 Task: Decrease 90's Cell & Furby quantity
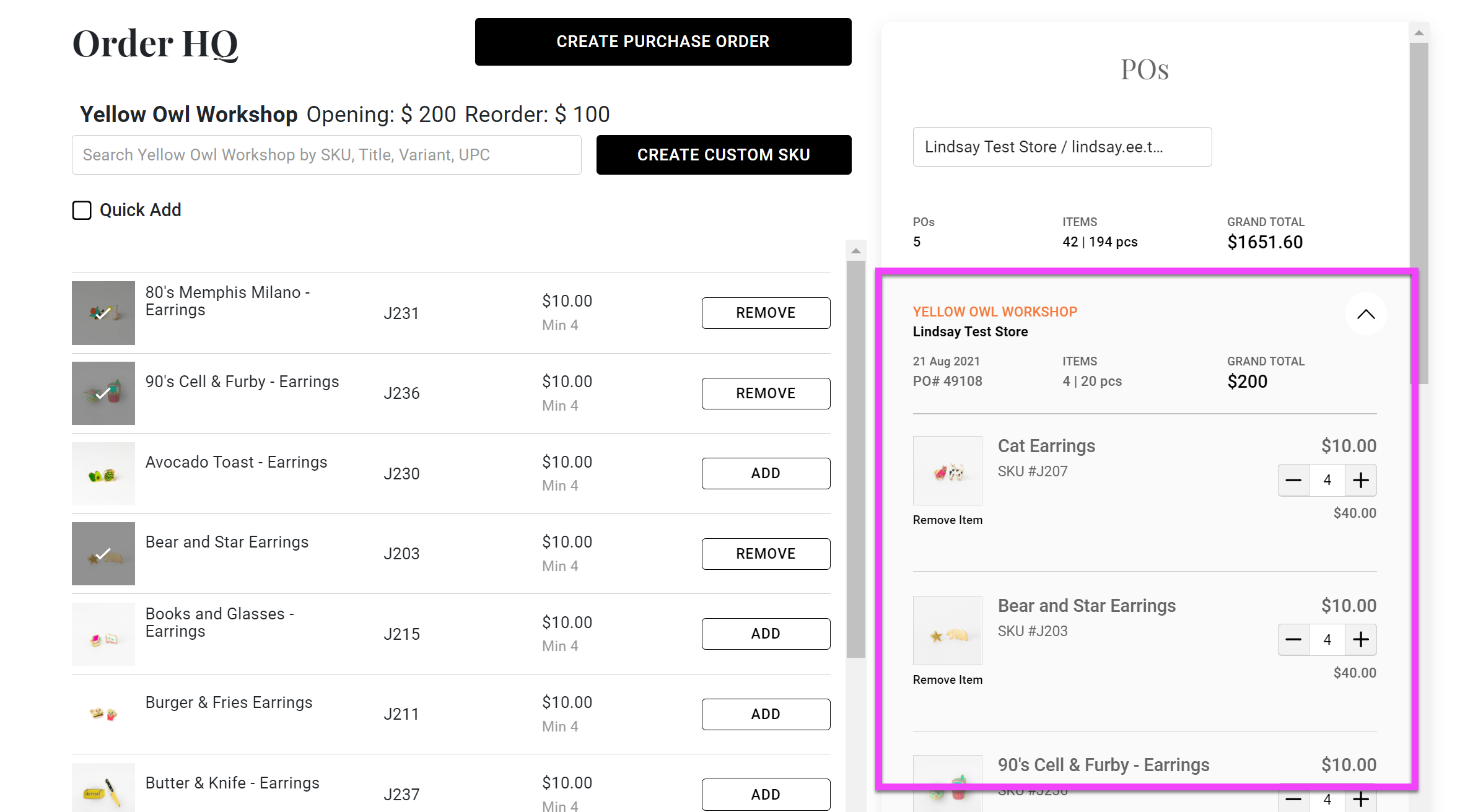point(1293,799)
